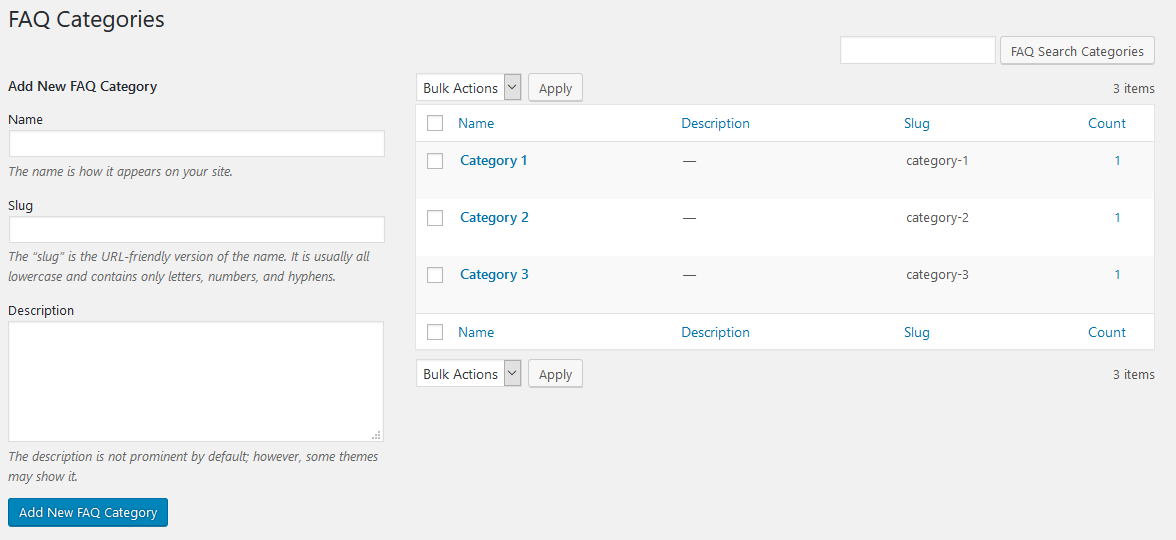The height and width of the screenshot is (540, 1176).
Task: Click the bottom Apply button
Action: pos(555,374)
